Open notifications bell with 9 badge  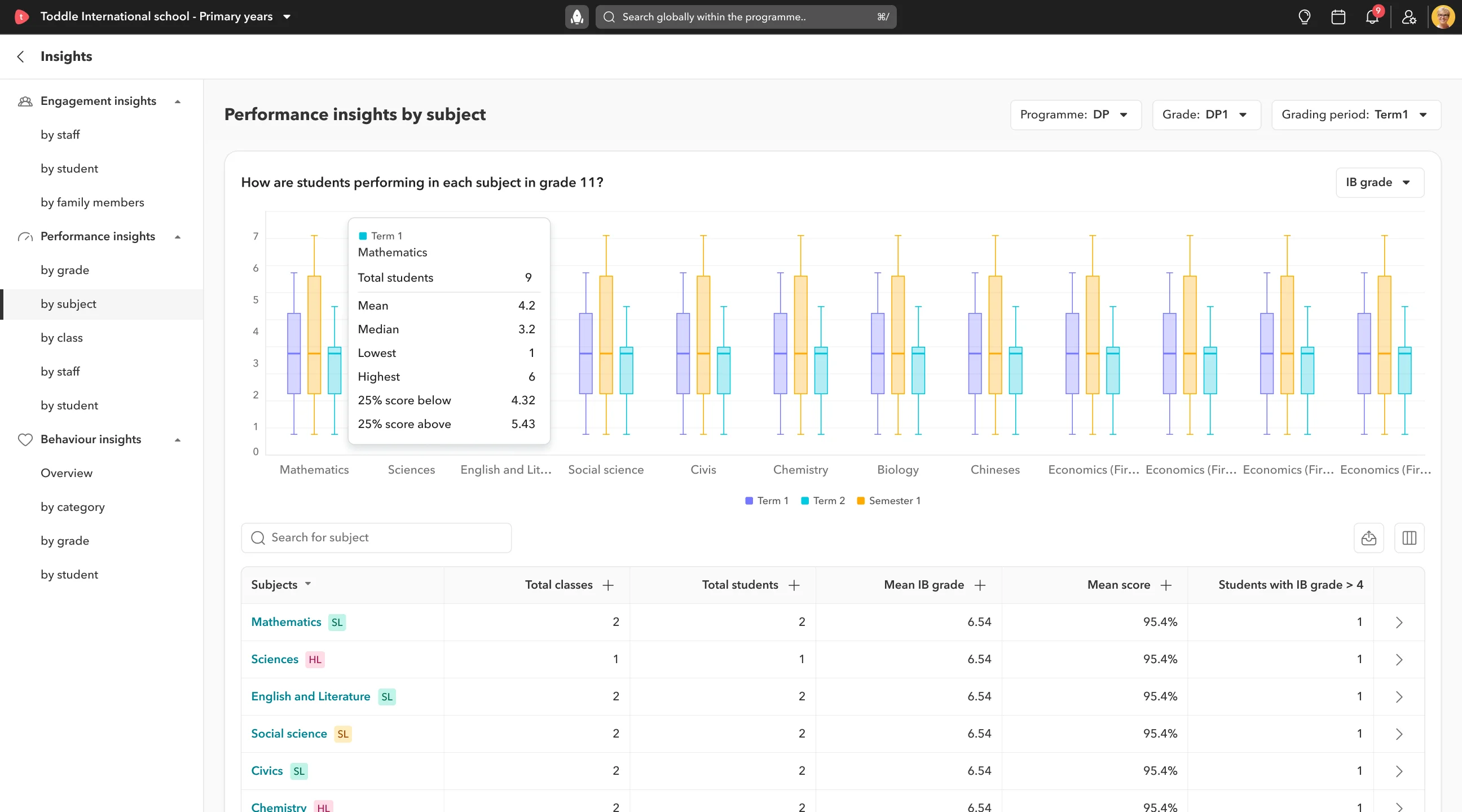pyautogui.click(x=1372, y=16)
